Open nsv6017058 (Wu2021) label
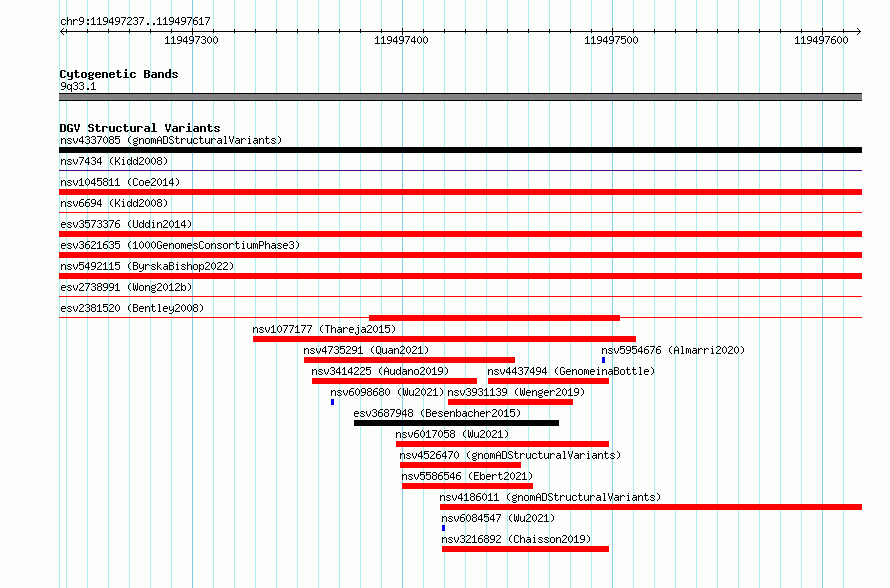 (x=452, y=434)
